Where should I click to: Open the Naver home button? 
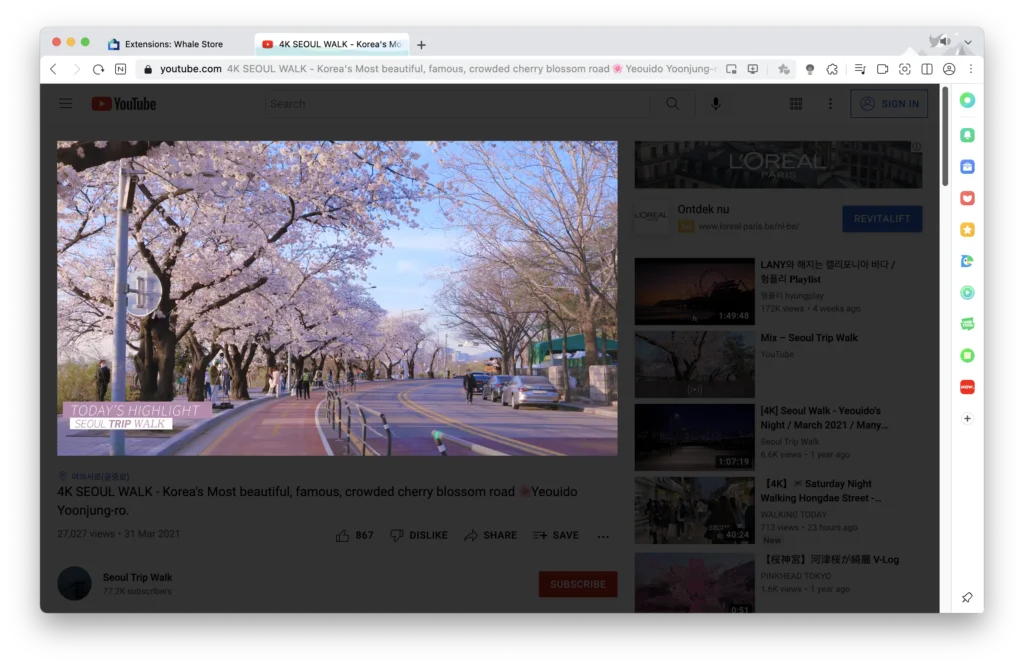[x=121, y=69]
